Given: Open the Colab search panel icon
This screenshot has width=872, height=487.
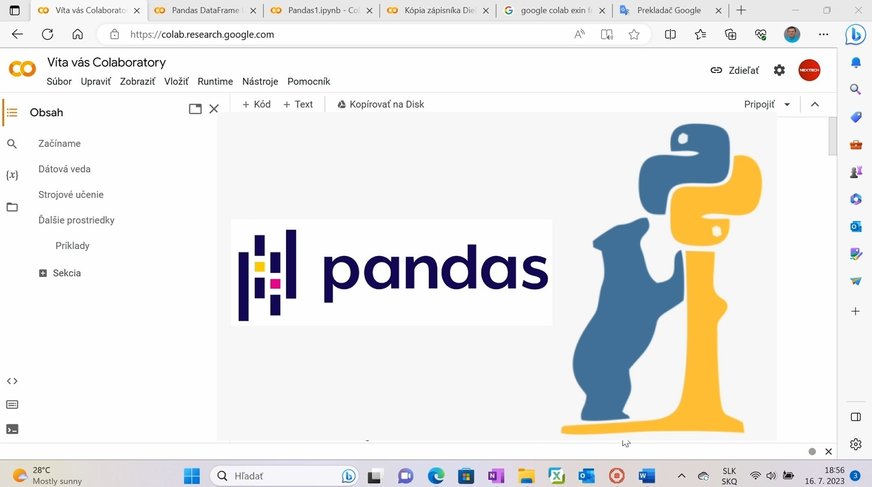Looking at the screenshot, I should [12, 144].
